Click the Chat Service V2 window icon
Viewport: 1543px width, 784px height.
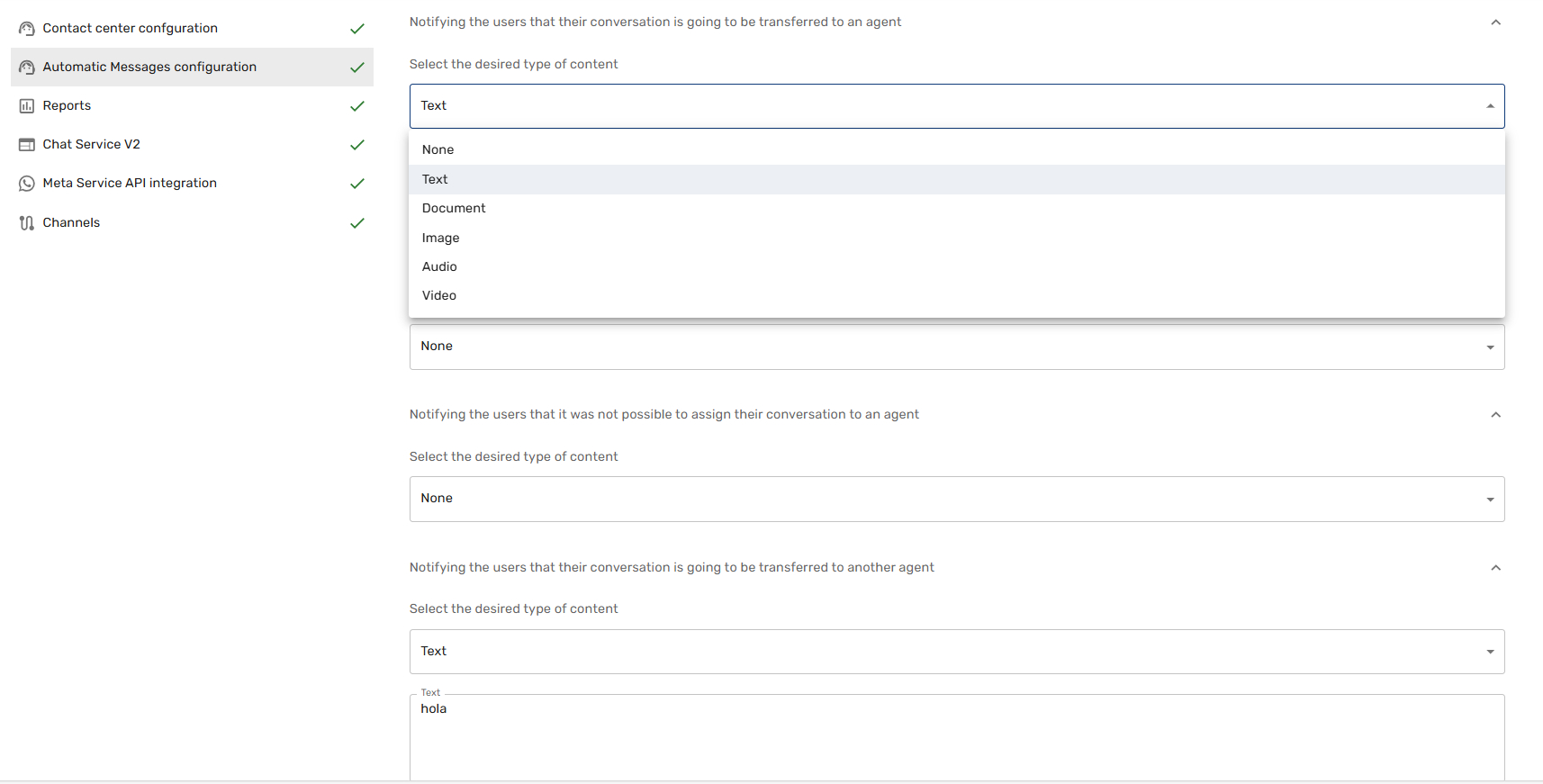[27, 145]
